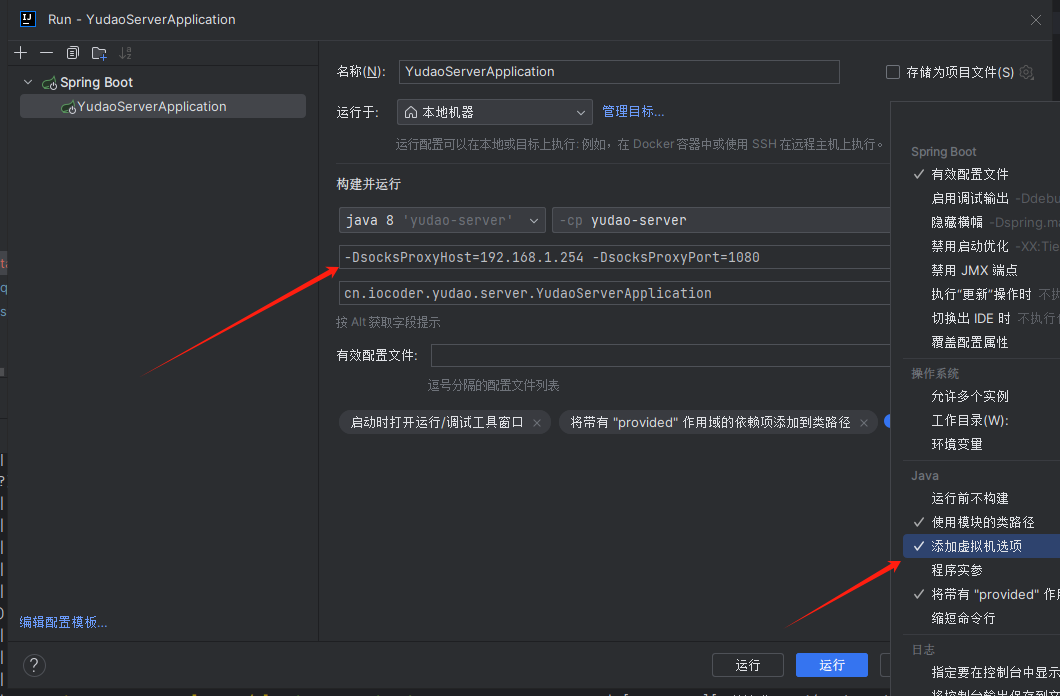Collapse the Spring Boot tree node
1060x696 pixels.
[28, 83]
